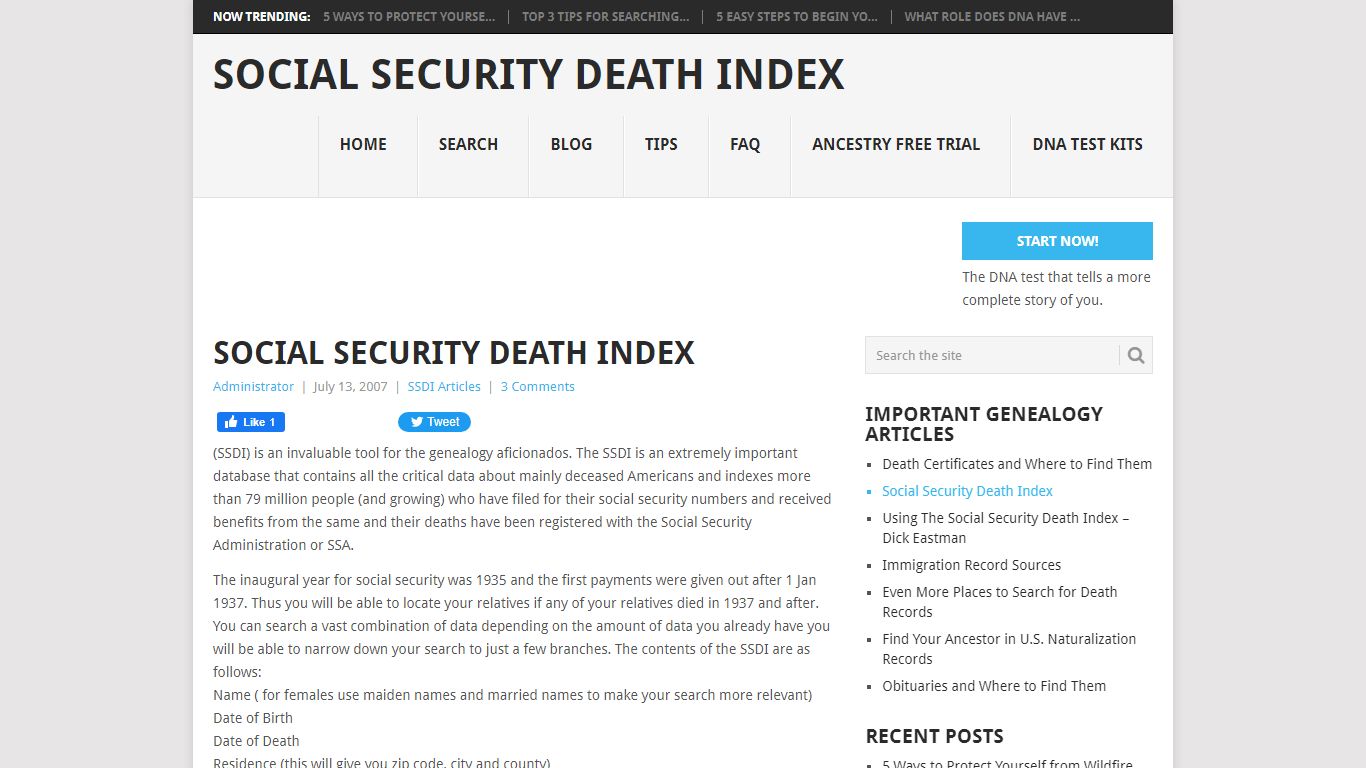Click the site title Social Security Death Index
Image resolution: width=1366 pixels, height=768 pixels.
529,75
